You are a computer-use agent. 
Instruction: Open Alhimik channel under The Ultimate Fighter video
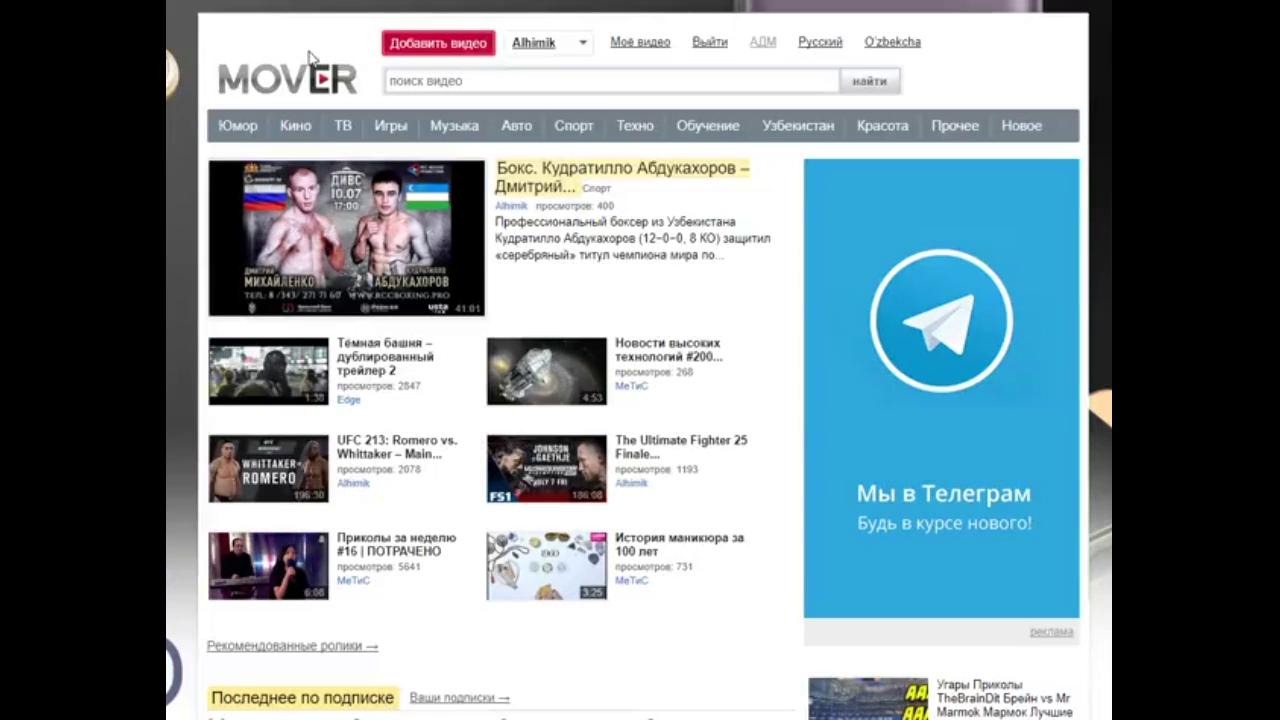coord(631,483)
